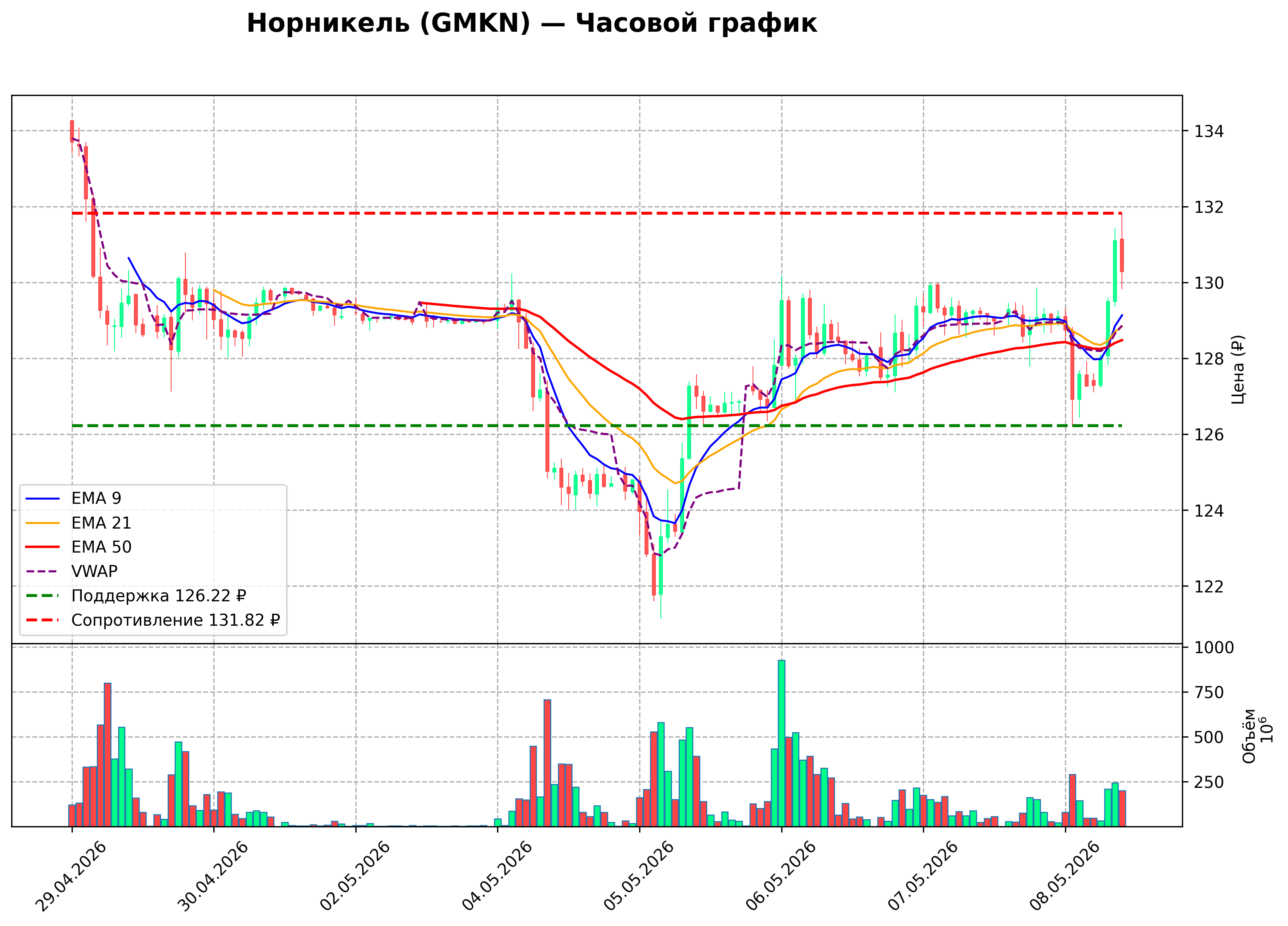Image resolution: width=1288 pixels, height=926 pixels.
Task: Click the date label 04.05.2026
Action: click(497, 876)
